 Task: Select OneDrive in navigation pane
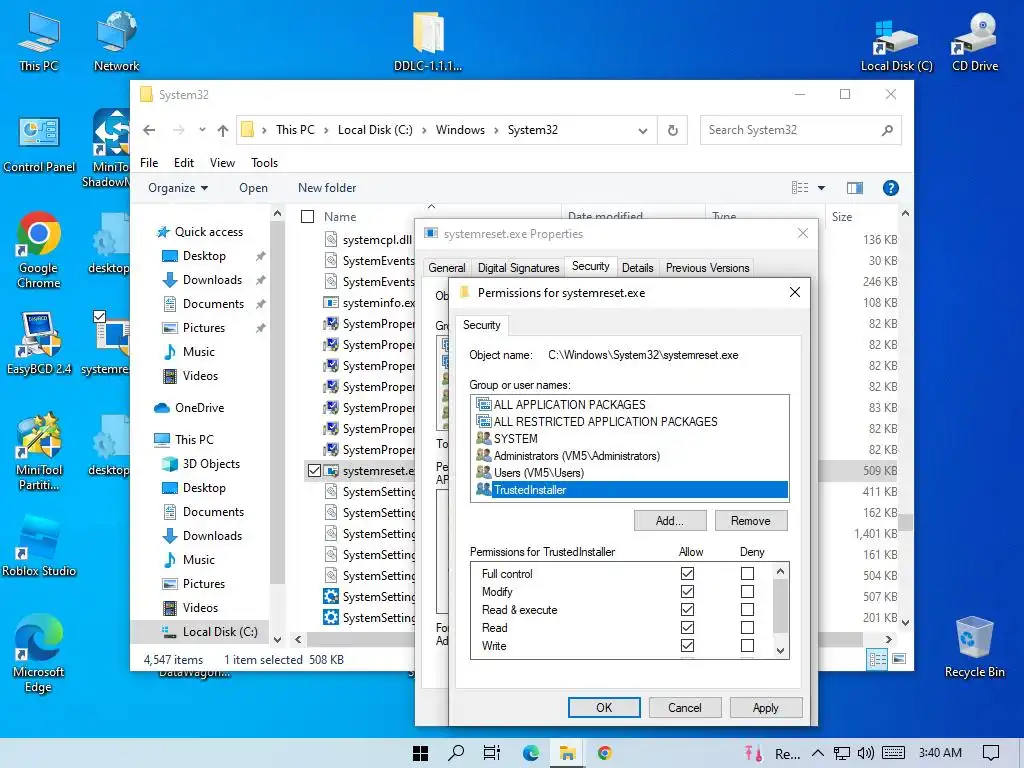coord(199,408)
